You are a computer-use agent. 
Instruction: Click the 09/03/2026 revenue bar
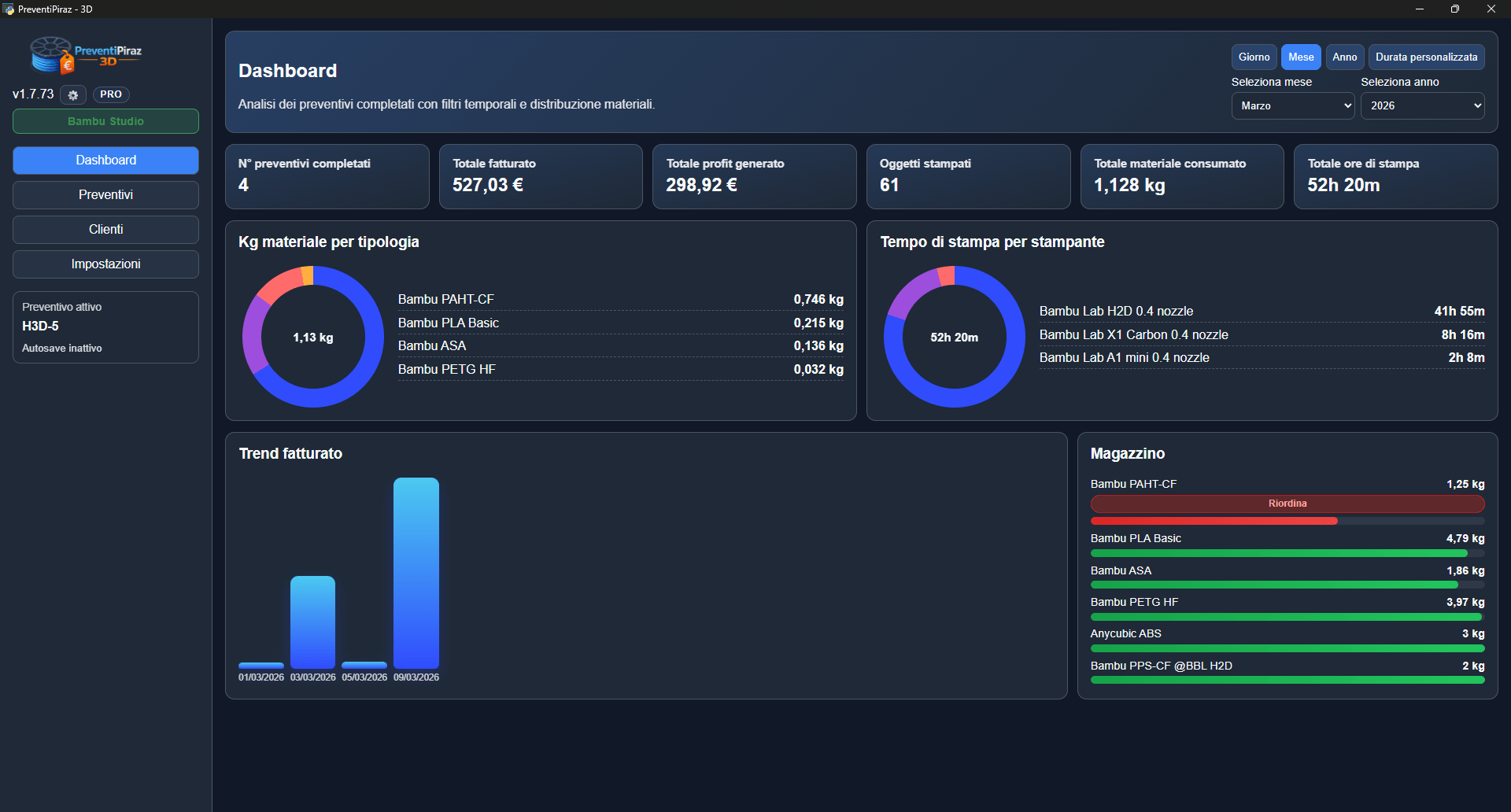[416, 573]
